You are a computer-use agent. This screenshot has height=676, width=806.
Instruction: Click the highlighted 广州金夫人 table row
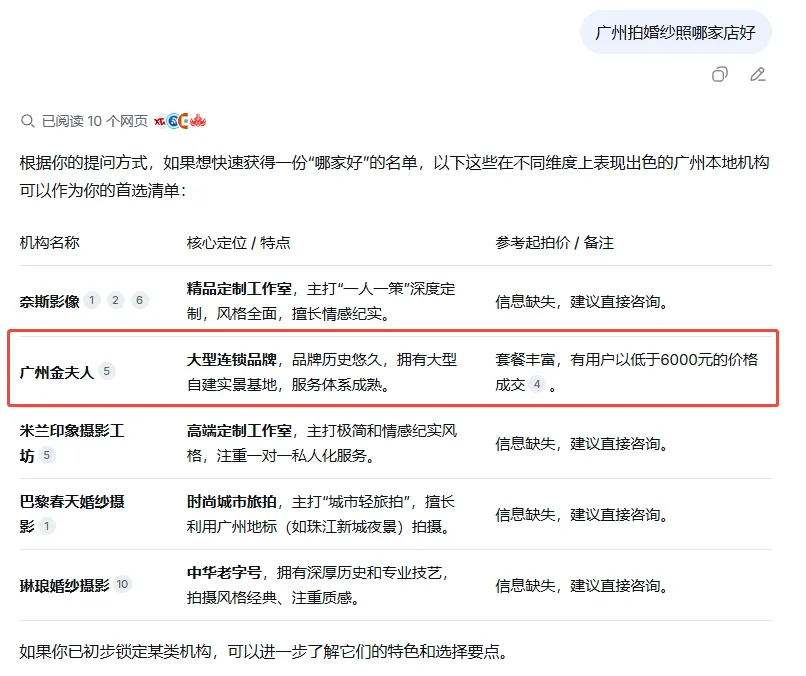point(400,370)
